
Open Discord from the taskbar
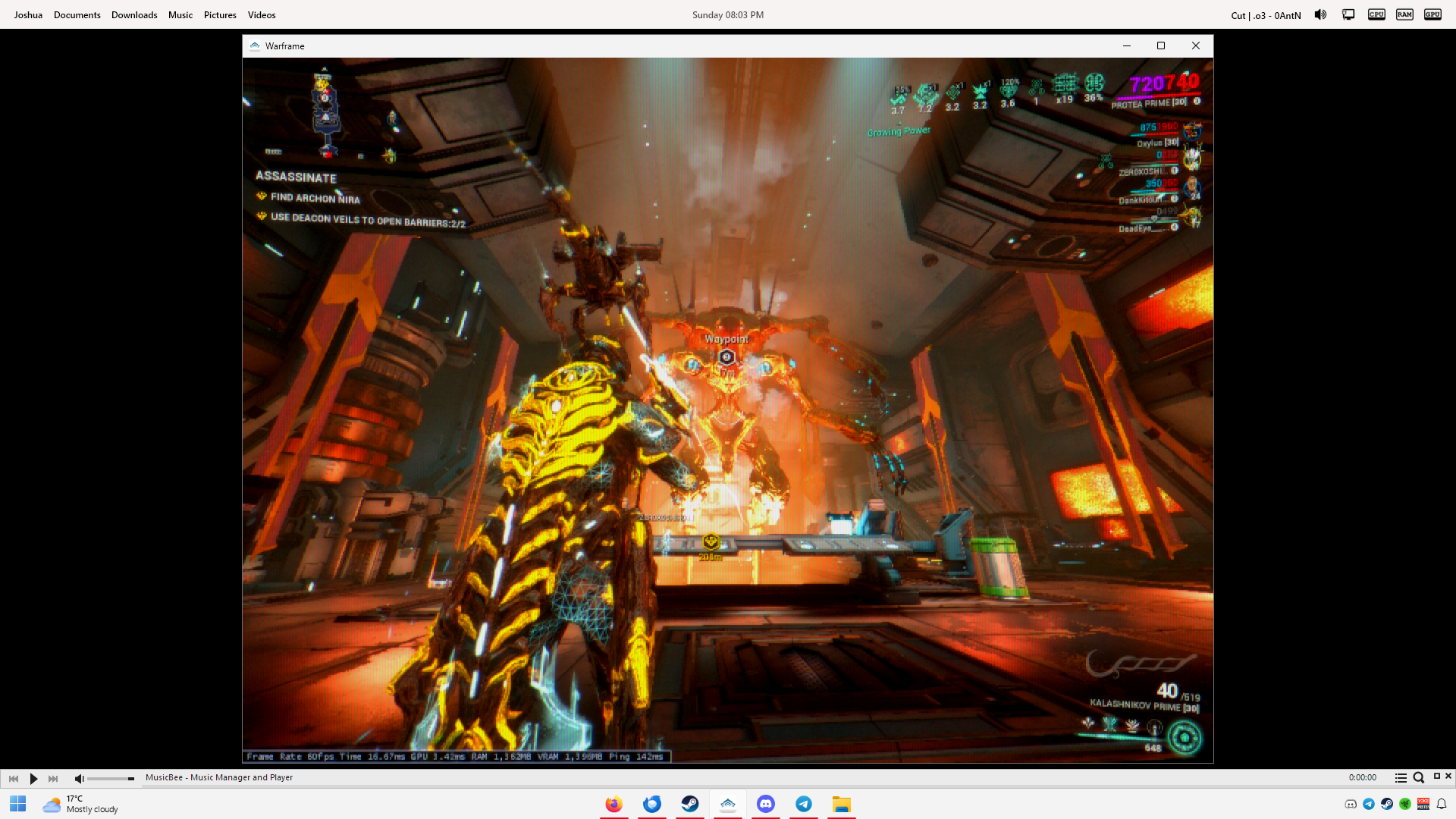click(x=766, y=804)
